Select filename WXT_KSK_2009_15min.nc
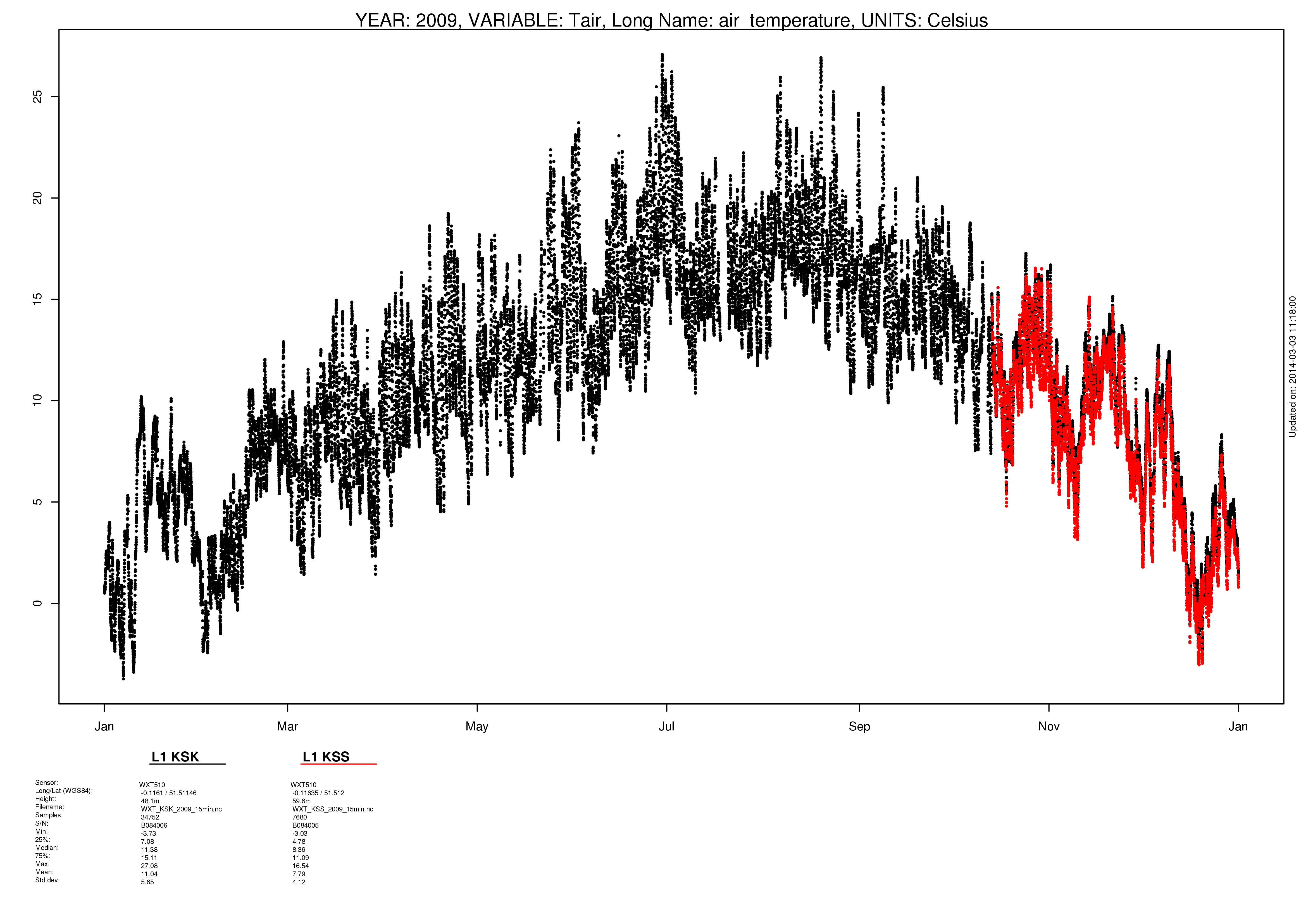The image size is (1306, 924). 182,809
